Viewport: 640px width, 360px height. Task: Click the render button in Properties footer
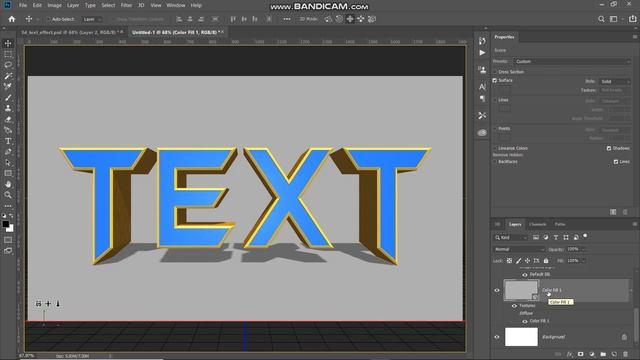(613, 212)
